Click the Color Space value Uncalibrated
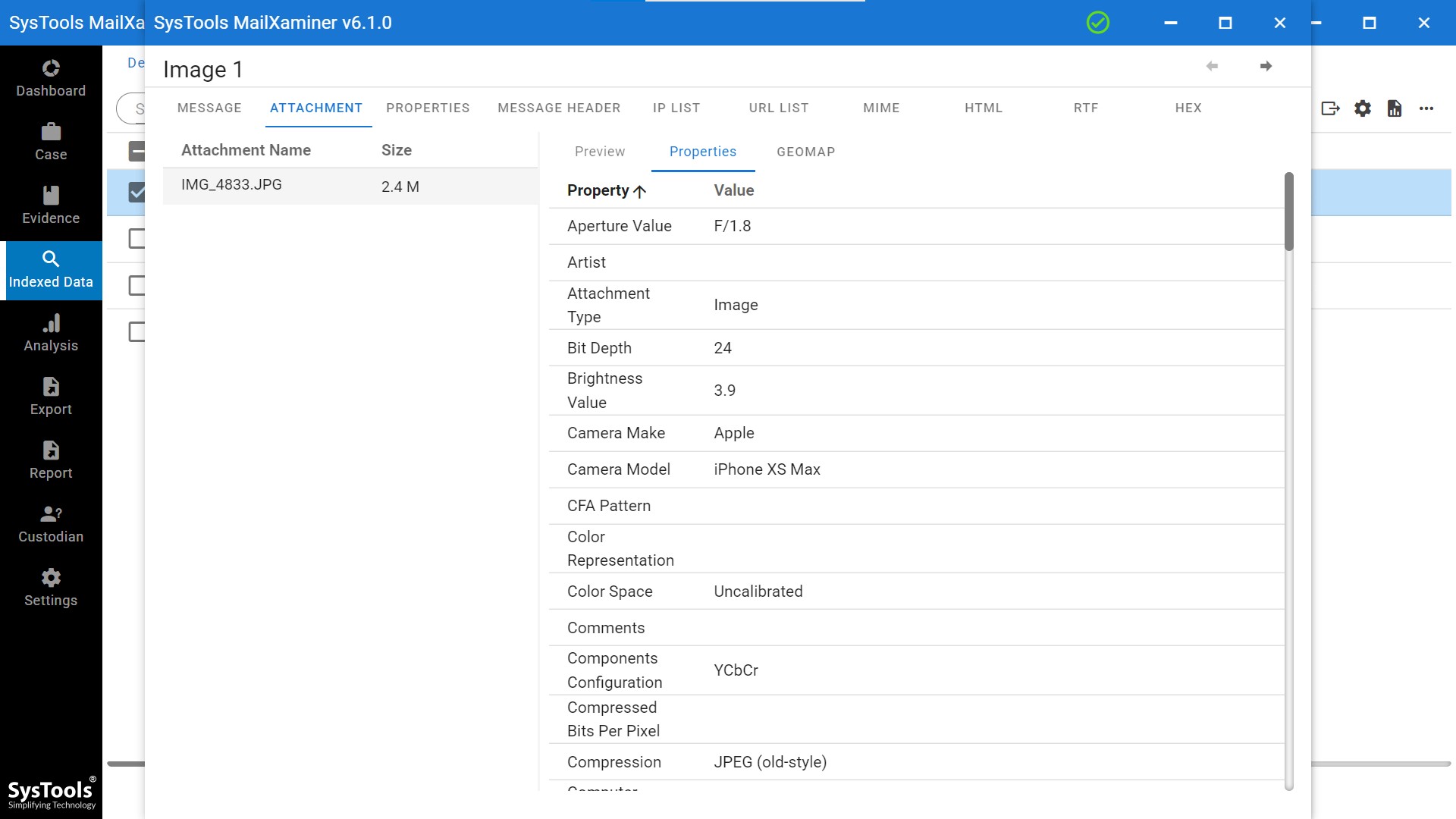 [x=758, y=591]
